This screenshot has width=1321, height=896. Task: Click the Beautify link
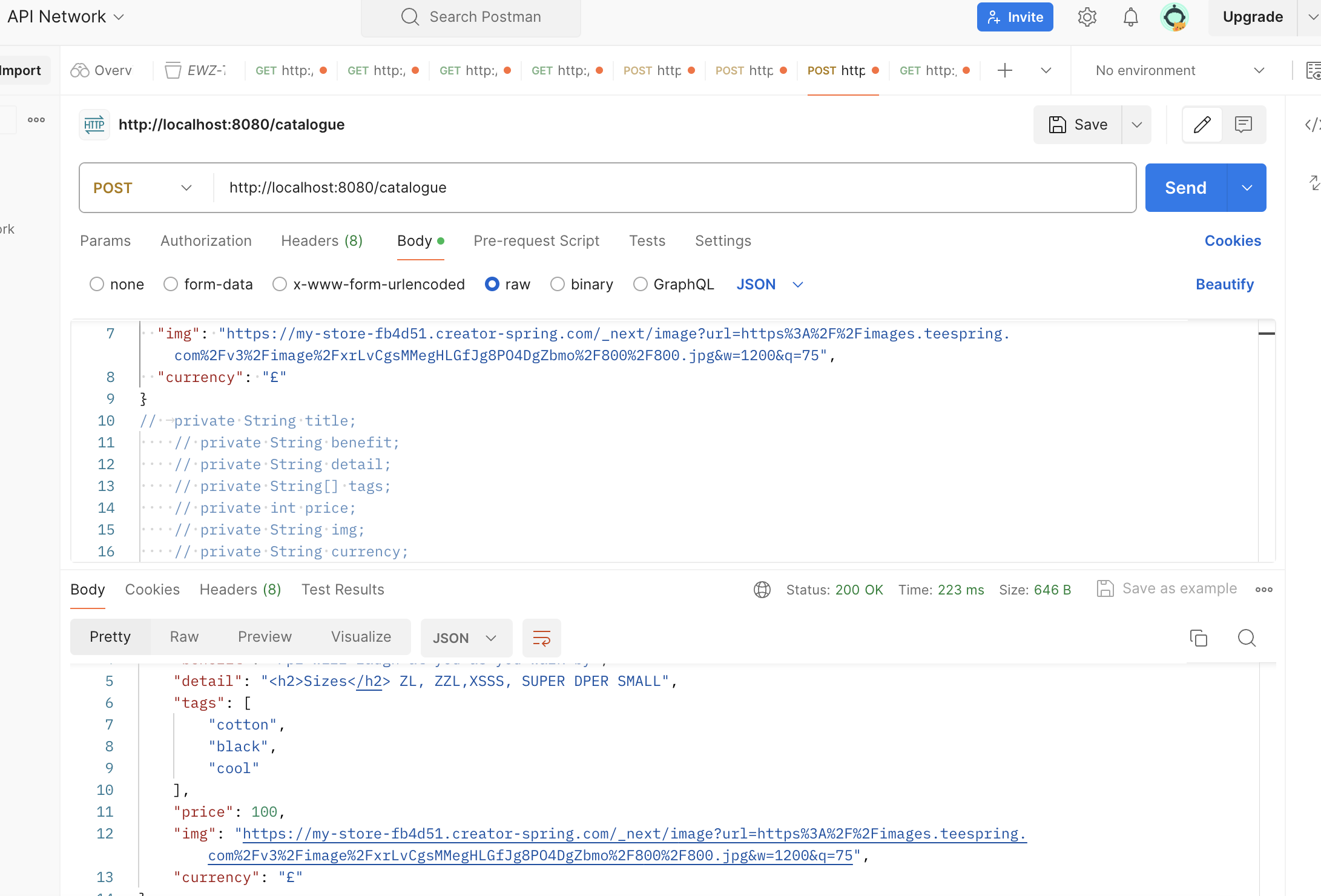1224,284
